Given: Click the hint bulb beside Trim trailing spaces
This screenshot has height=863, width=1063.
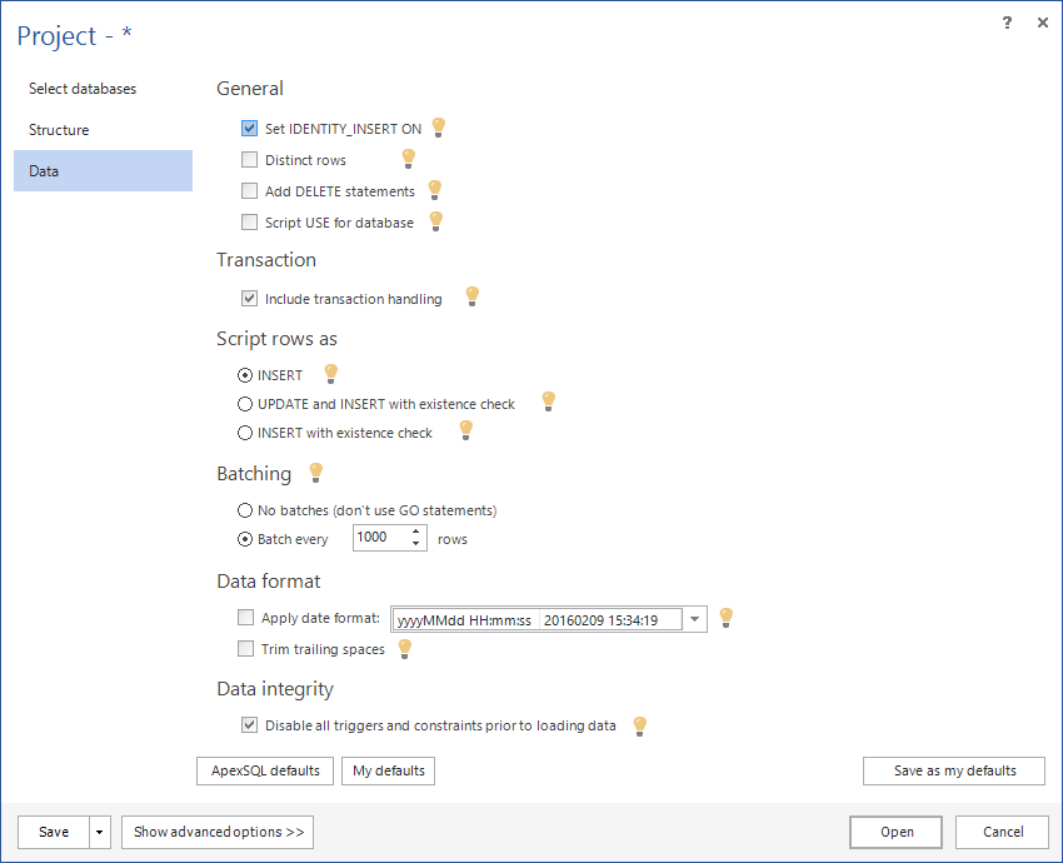Looking at the screenshot, I should (x=405, y=648).
